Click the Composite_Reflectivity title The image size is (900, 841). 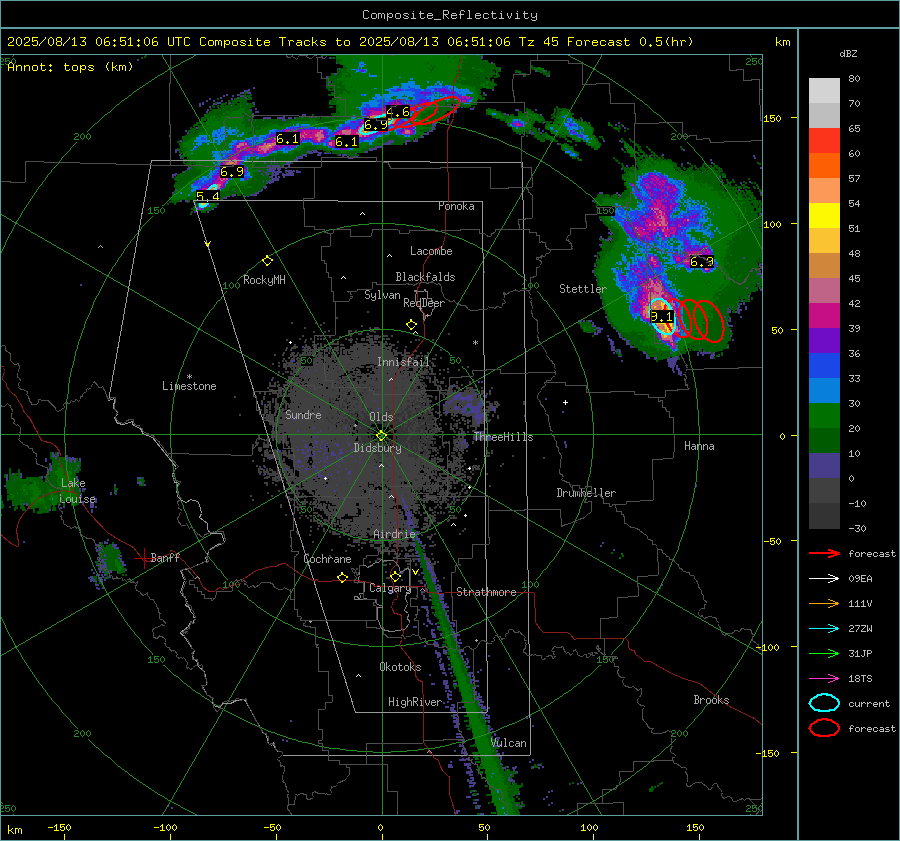pyautogui.click(x=450, y=15)
